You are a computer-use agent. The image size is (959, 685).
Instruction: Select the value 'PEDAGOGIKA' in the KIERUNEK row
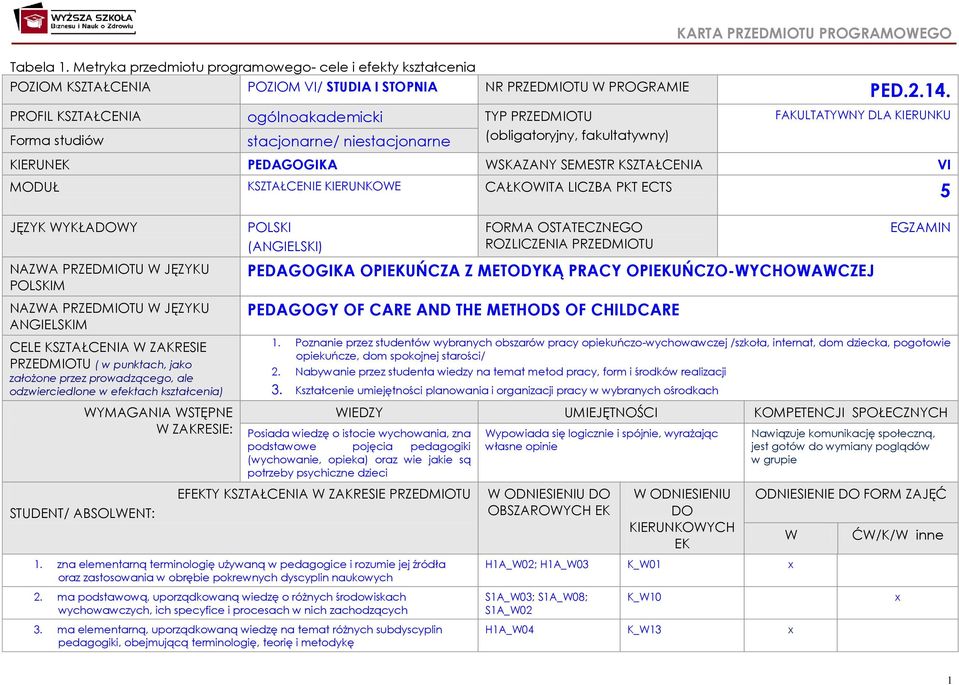tap(292, 165)
